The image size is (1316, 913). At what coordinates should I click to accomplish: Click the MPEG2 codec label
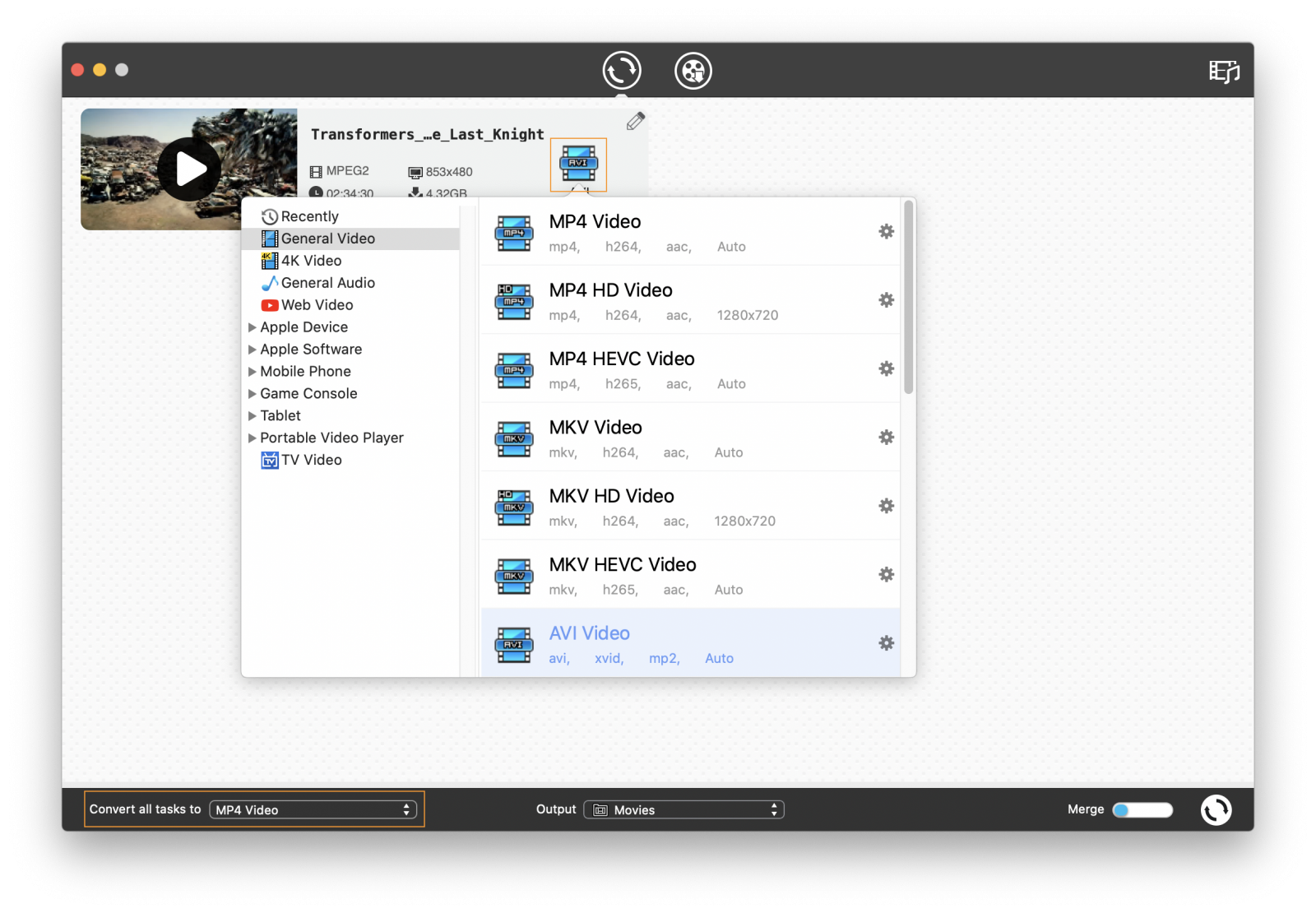click(348, 171)
